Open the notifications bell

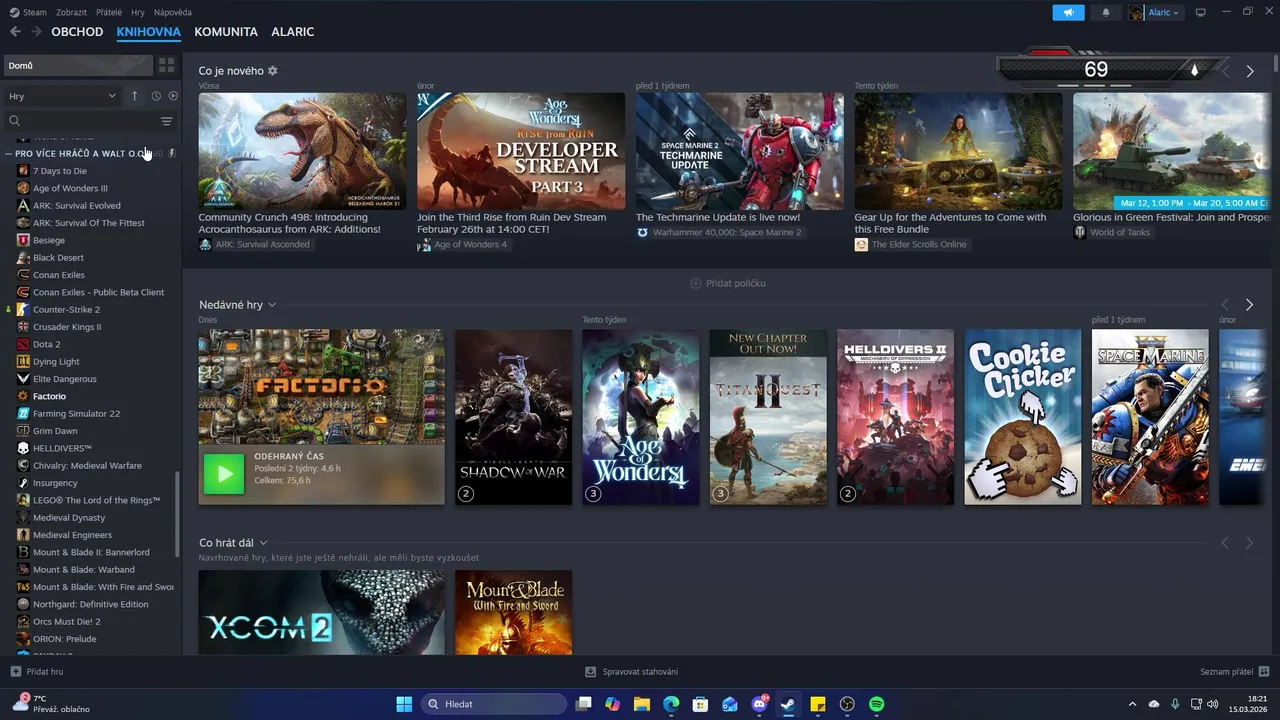(1105, 12)
